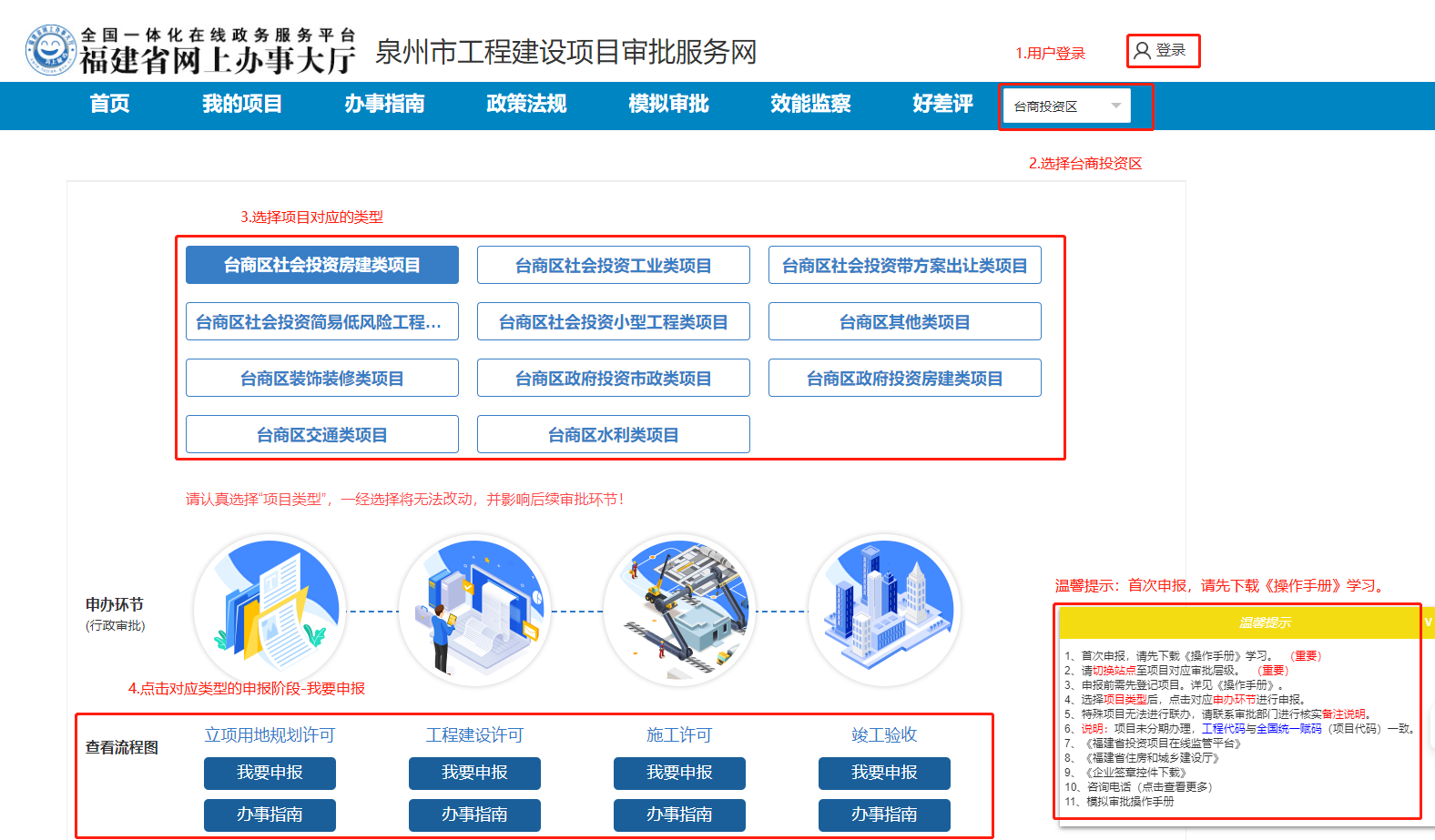
Task: Go to 我的项目 in navigation bar
Action: click(x=241, y=105)
